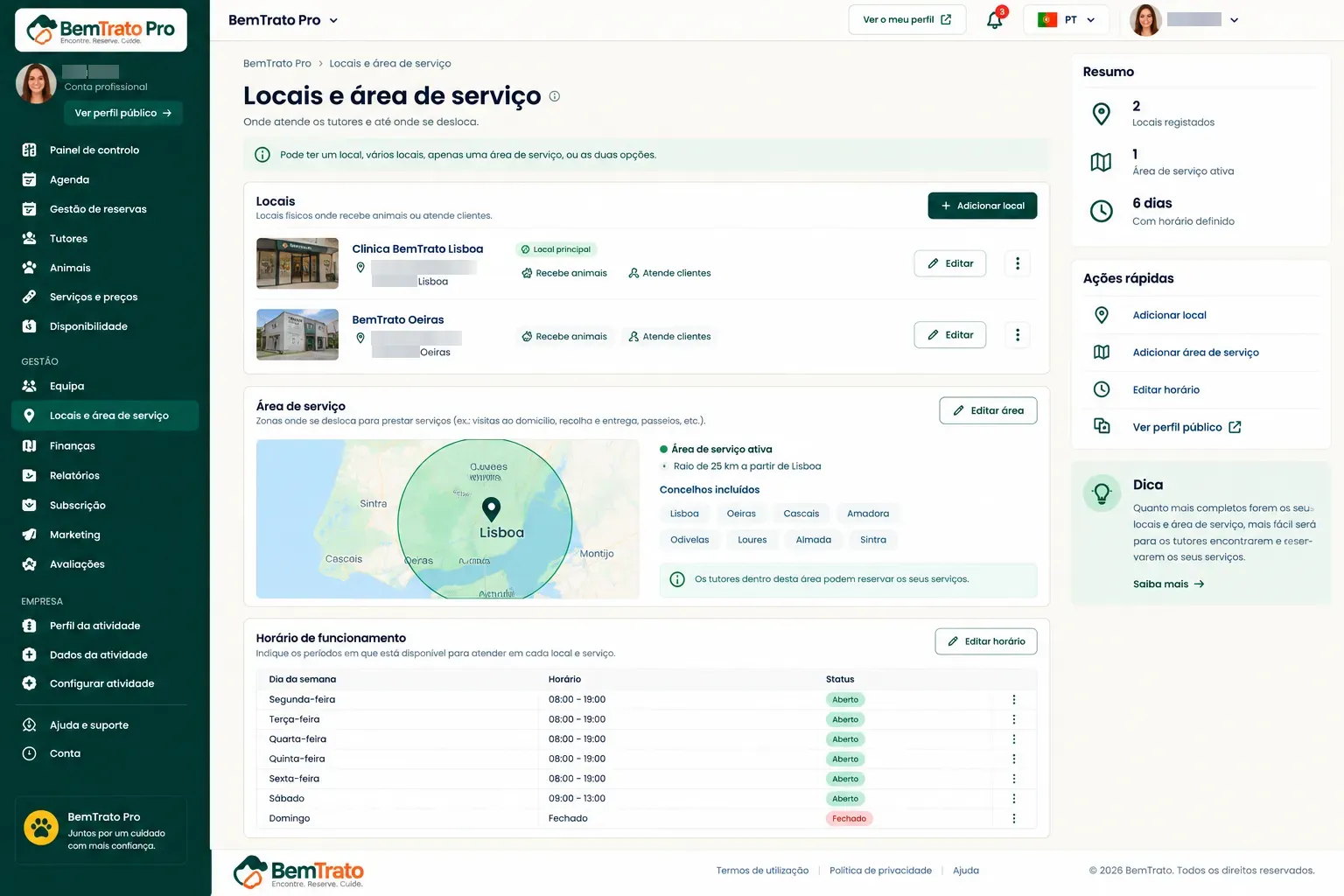This screenshot has height=896, width=1344.
Task: Open row options for Sexta-feira
Action: tap(1014, 779)
